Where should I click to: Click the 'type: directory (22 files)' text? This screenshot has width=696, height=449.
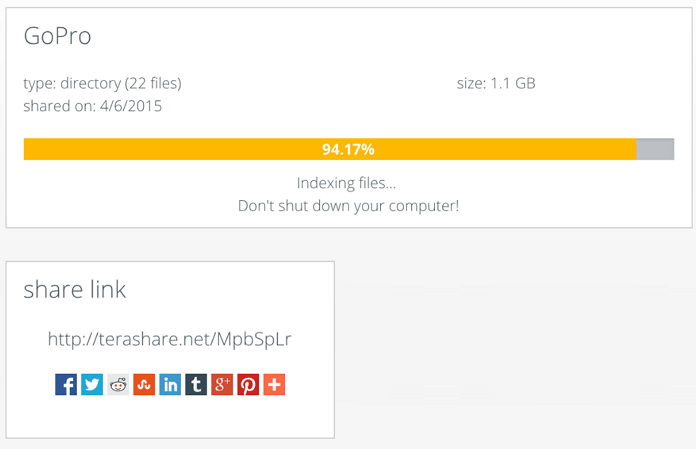(102, 83)
